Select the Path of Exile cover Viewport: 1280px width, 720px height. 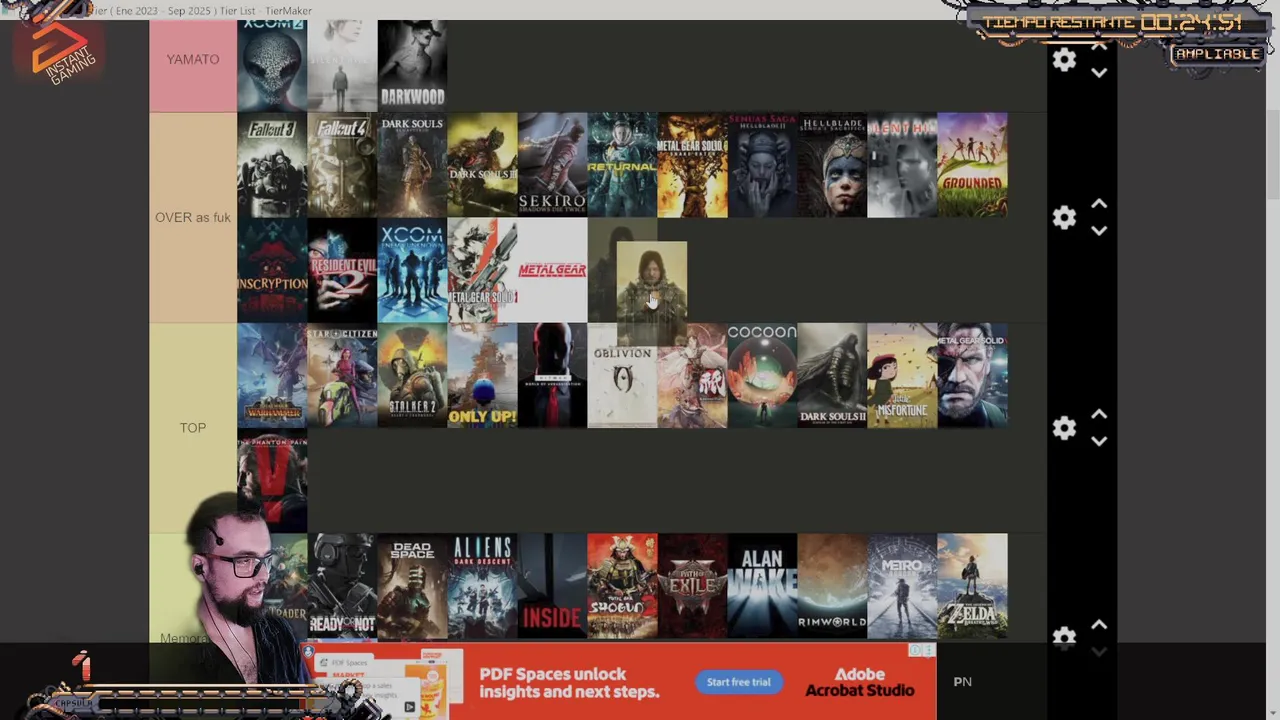[x=692, y=586]
